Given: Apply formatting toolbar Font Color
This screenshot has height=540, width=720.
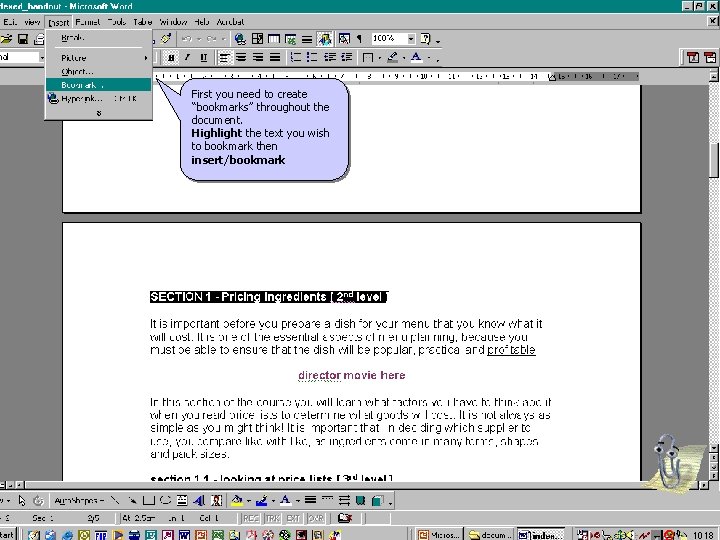Looking at the screenshot, I should pyautogui.click(x=416, y=57).
